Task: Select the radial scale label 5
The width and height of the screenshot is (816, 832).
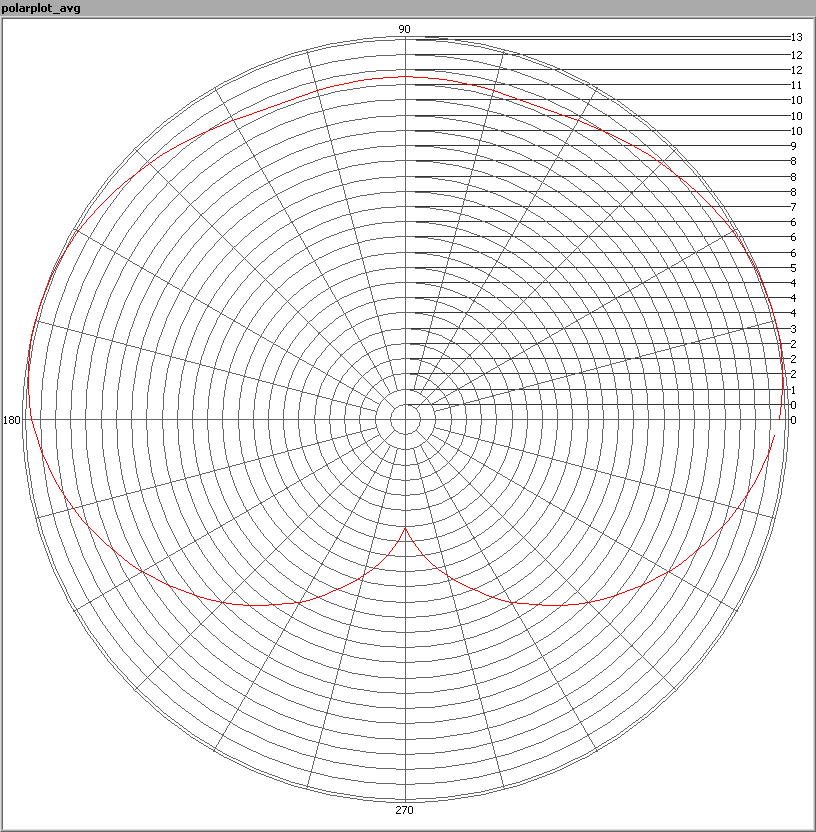Action: (793, 268)
